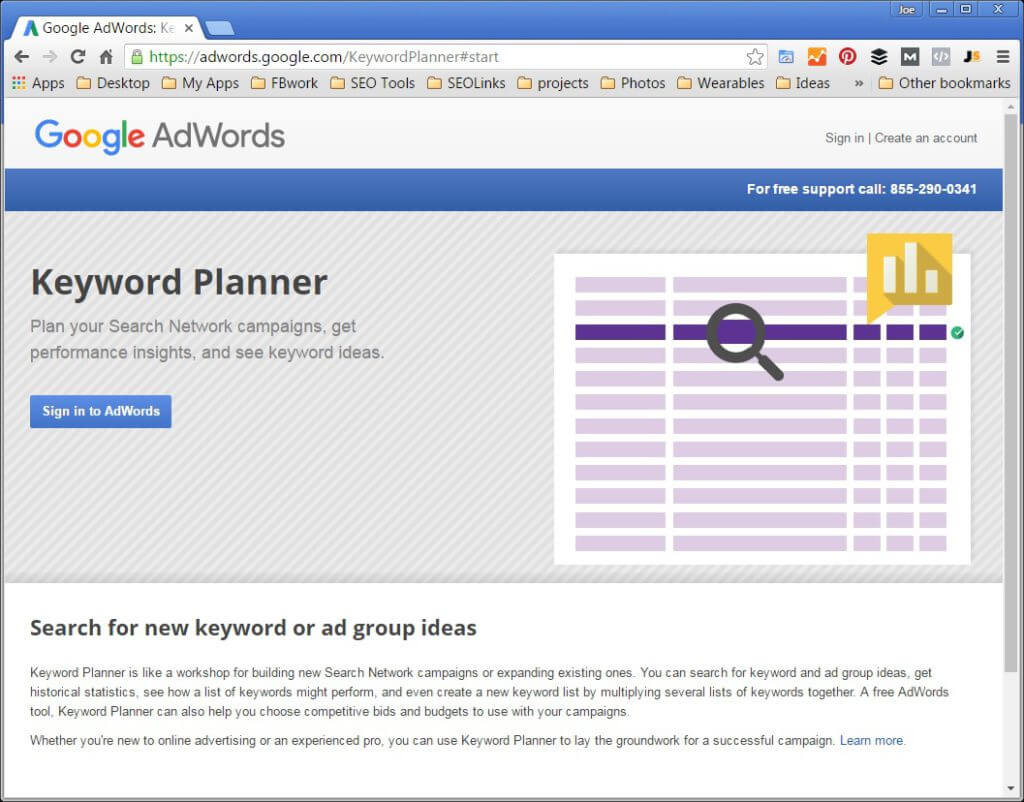The height and width of the screenshot is (802, 1024).
Task: Click the Keyword Planner heading
Action: coord(179,282)
